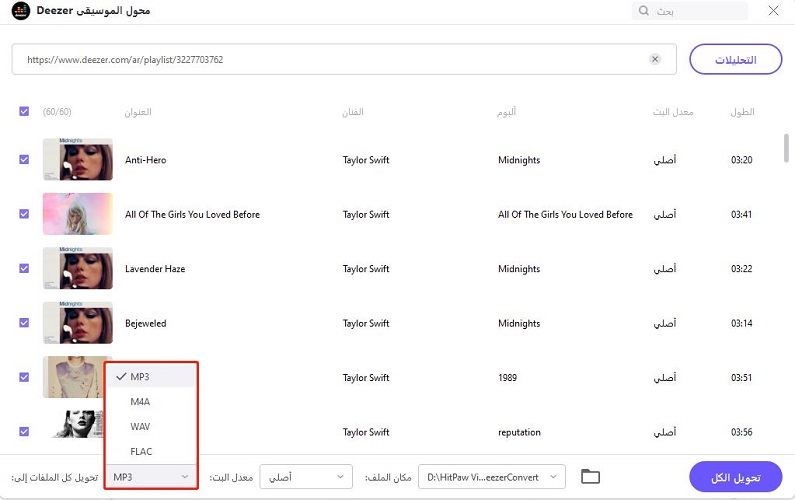Click the search magnifier icon
The height and width of the screenshot is (500, 795).
643,11
